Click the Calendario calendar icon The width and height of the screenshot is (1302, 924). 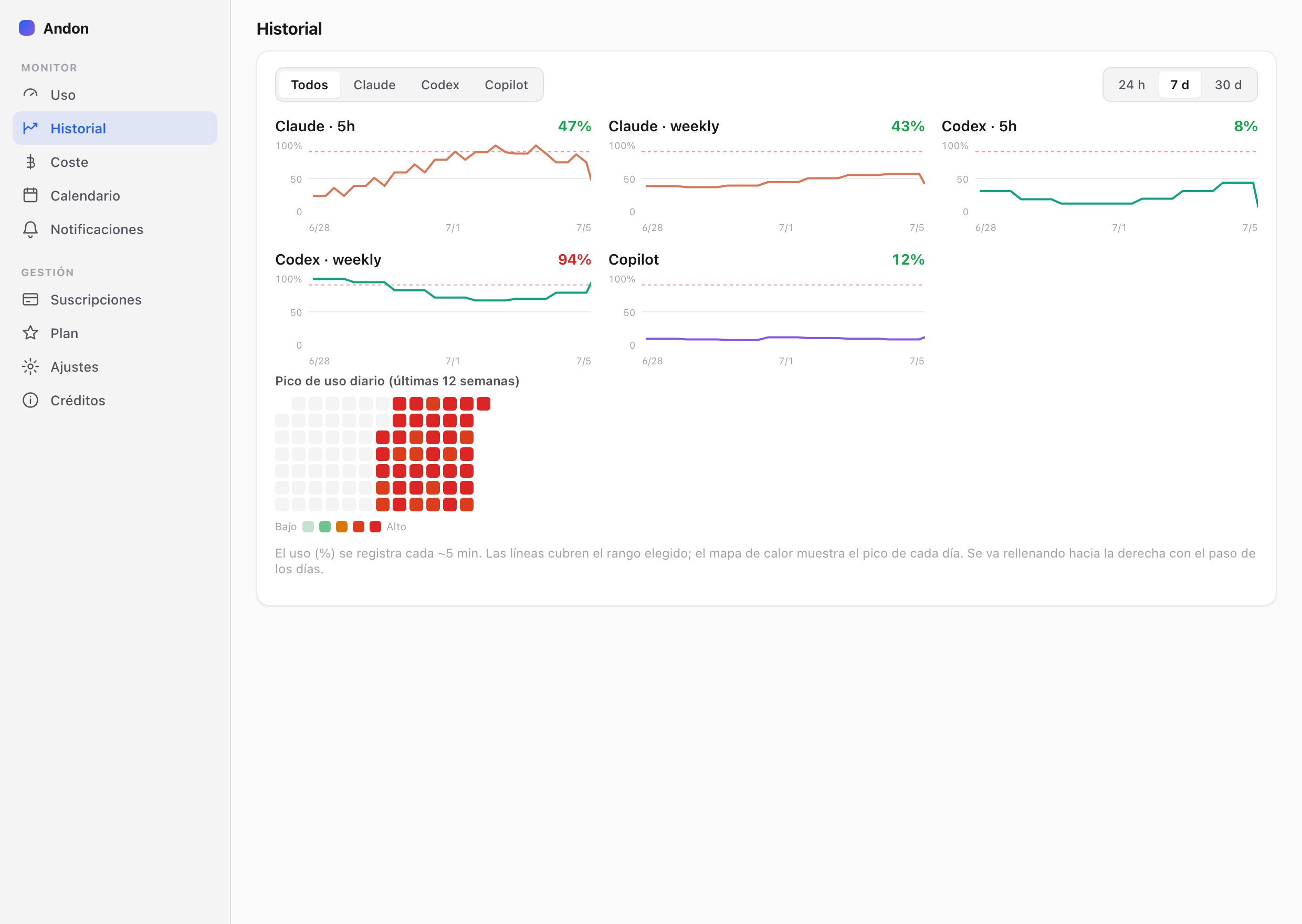(30, 195)
